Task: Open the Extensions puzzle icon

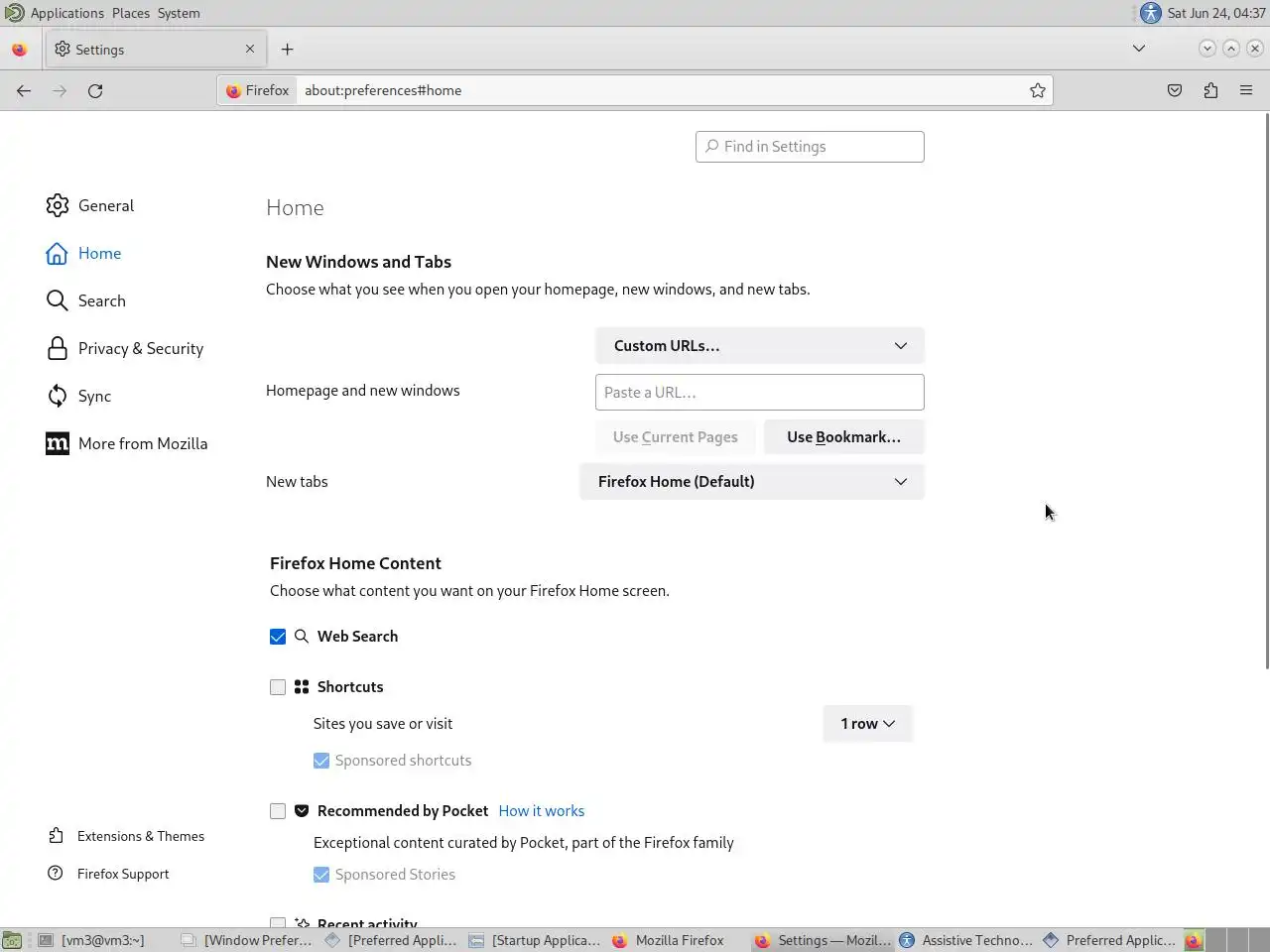Action: 1210,90
